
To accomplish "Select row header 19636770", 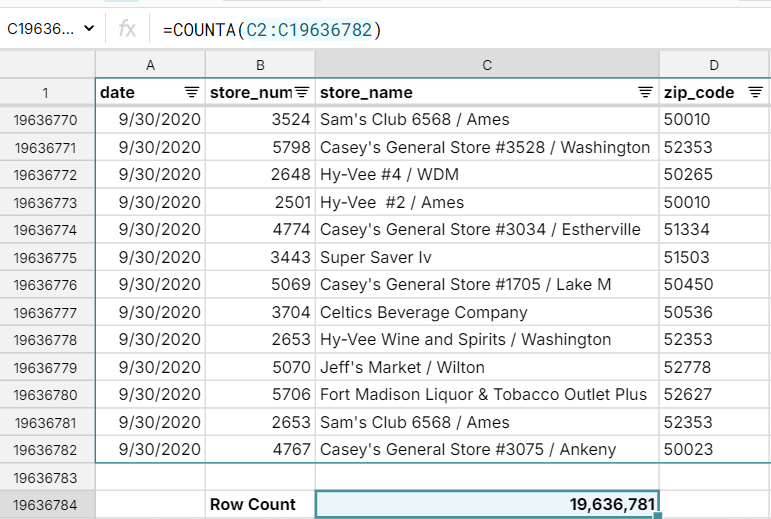I will 47,120.
